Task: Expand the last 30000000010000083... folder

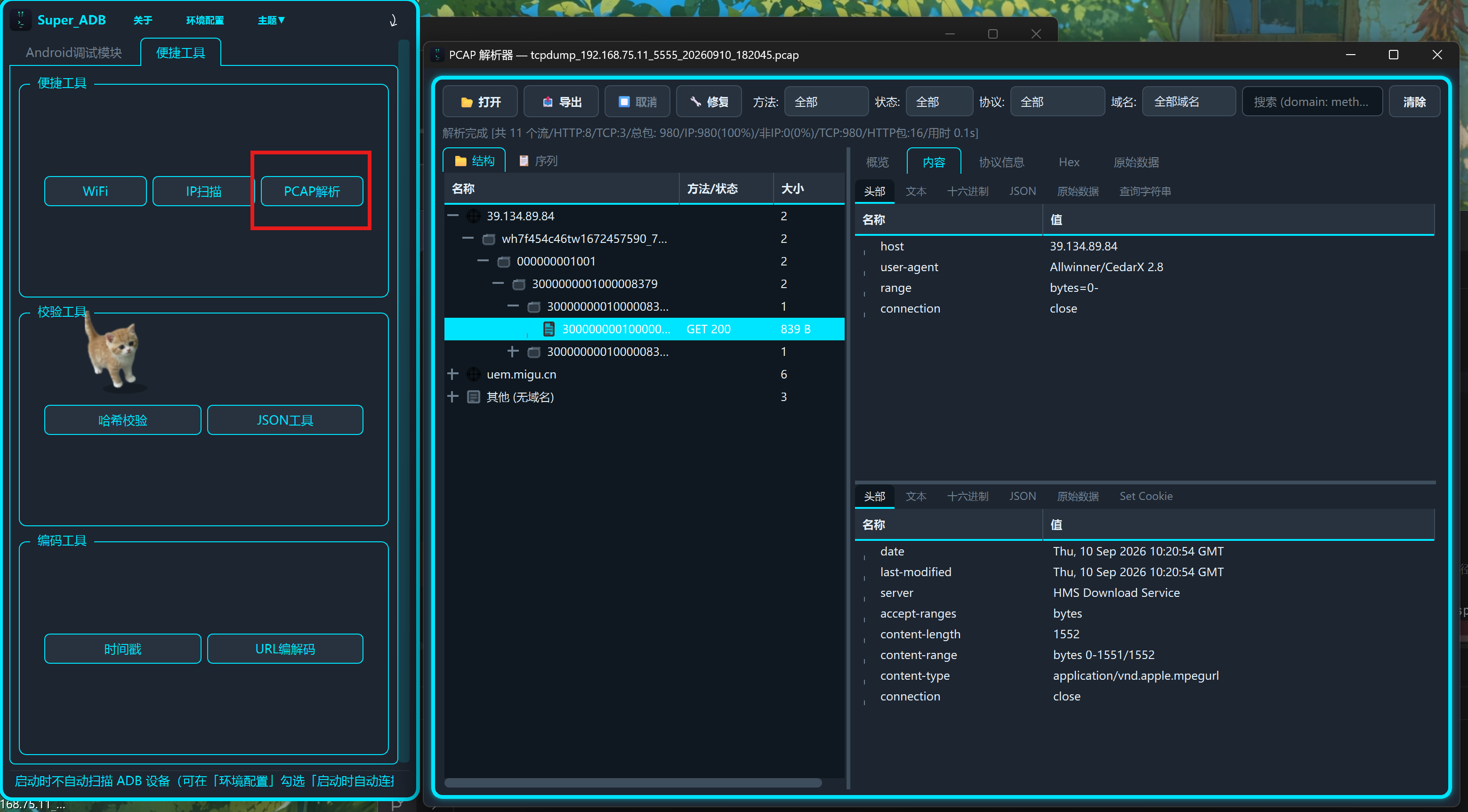Action: point(514,352)
